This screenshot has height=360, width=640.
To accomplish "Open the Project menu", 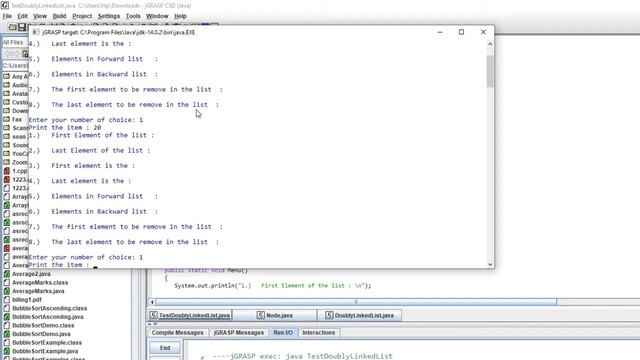I will [x=82, y=16].
